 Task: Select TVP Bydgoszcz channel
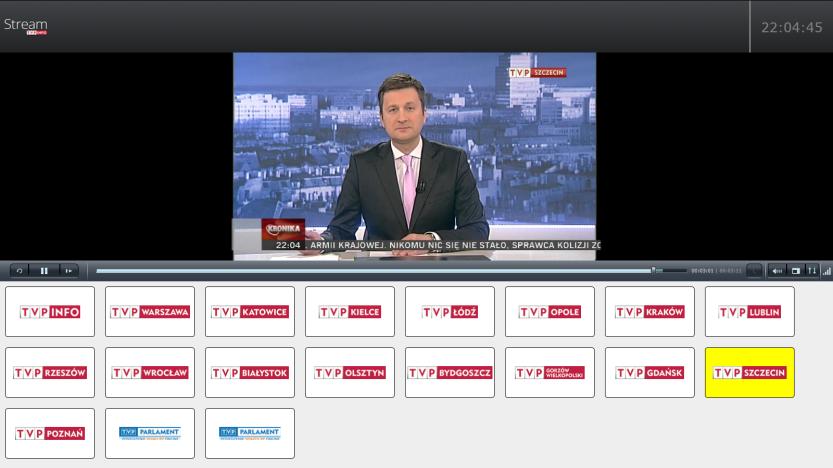450,372
